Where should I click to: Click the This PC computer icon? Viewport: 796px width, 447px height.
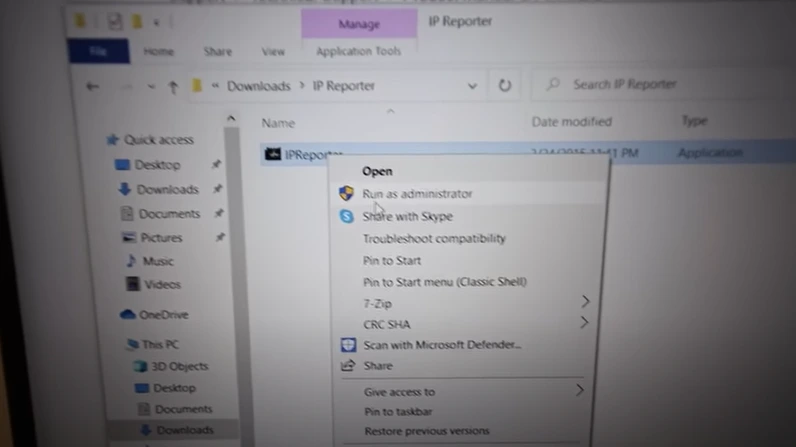point(132,344)
